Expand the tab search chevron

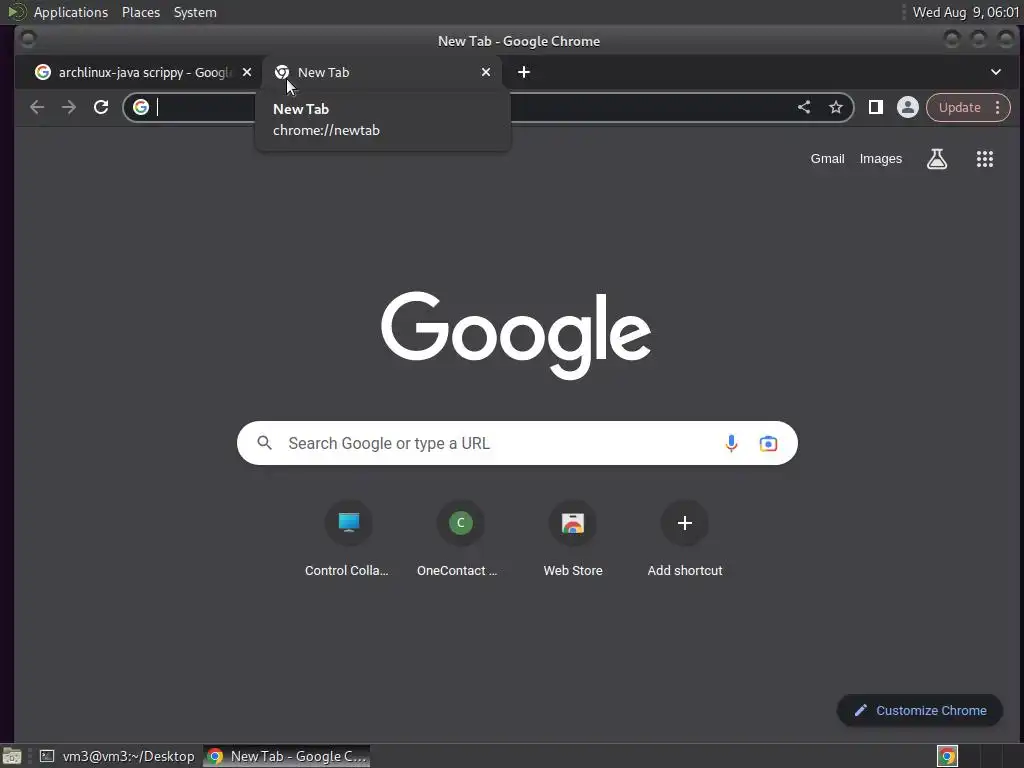[x=996, y=72]
